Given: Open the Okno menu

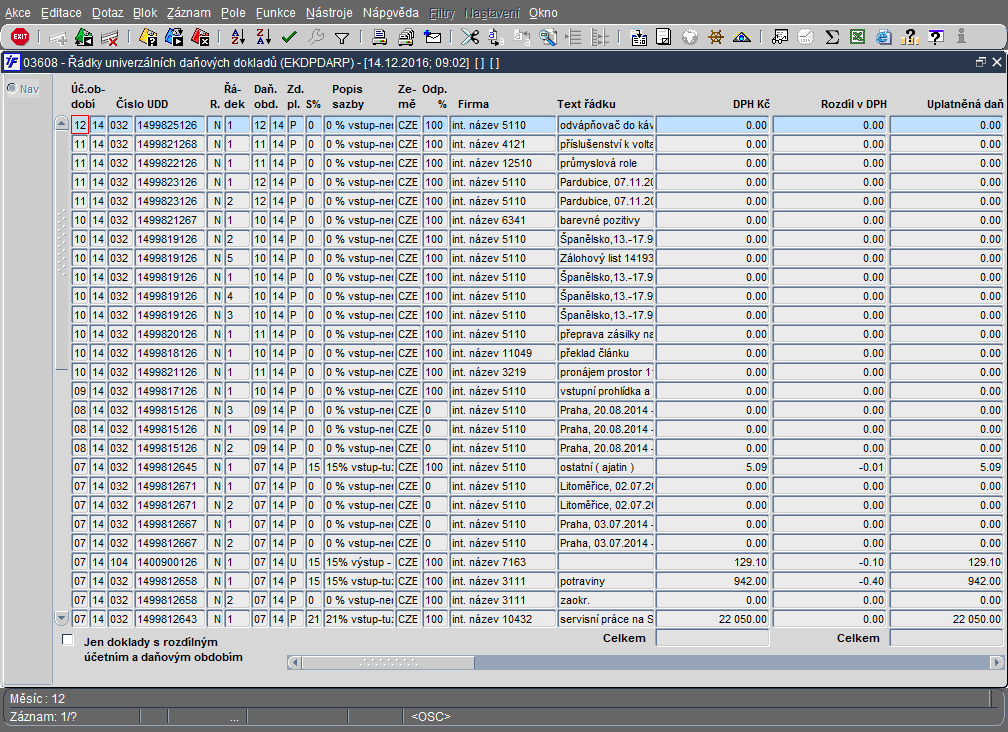Looking at the screenshot, I should click(x=543, y=13).
